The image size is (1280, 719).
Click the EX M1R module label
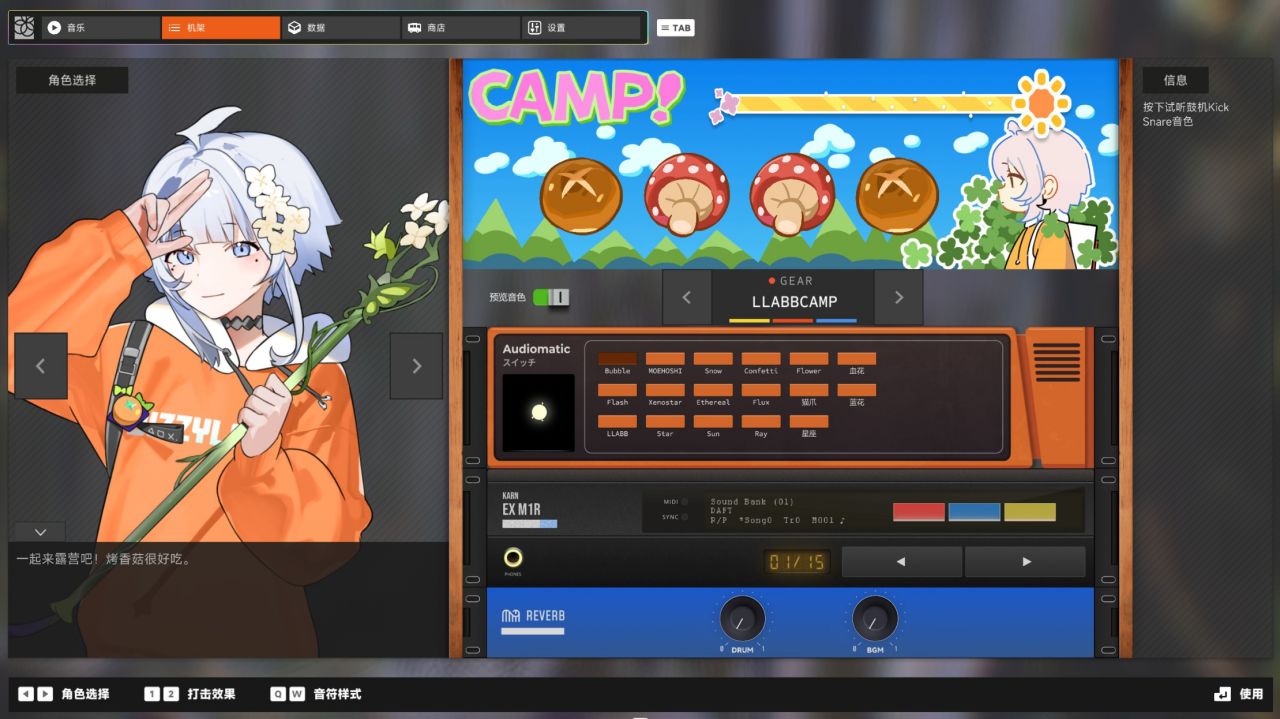point(521,509)
